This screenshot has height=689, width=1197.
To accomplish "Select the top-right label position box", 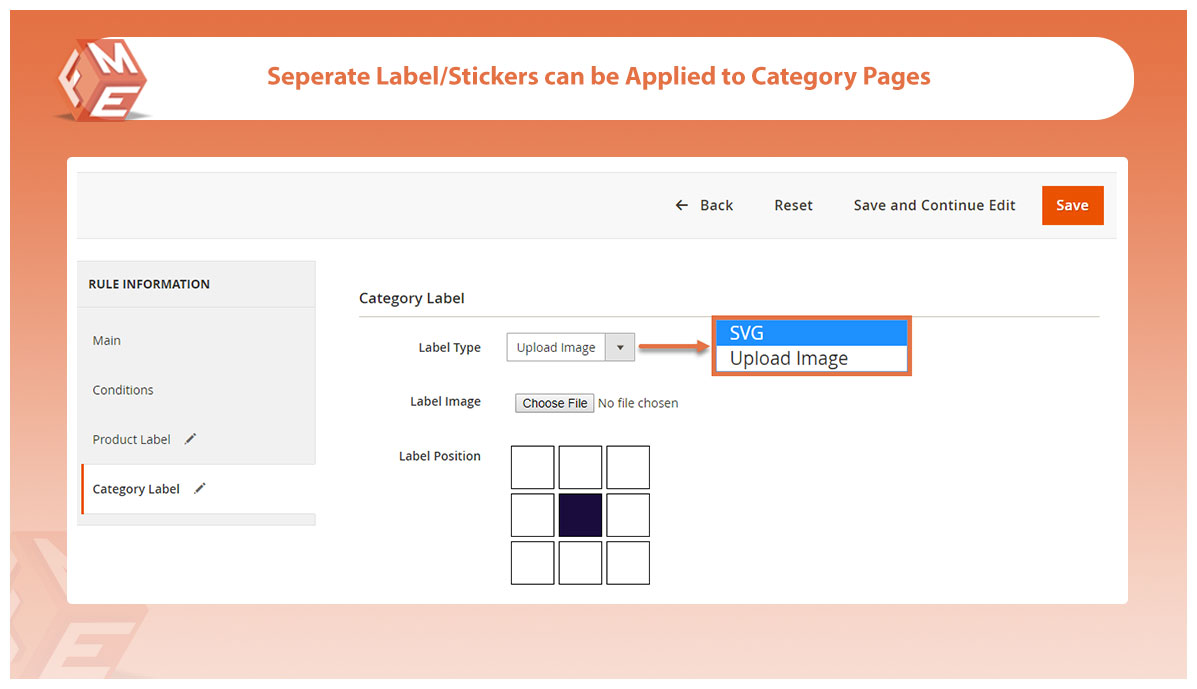I will point(628,467).
